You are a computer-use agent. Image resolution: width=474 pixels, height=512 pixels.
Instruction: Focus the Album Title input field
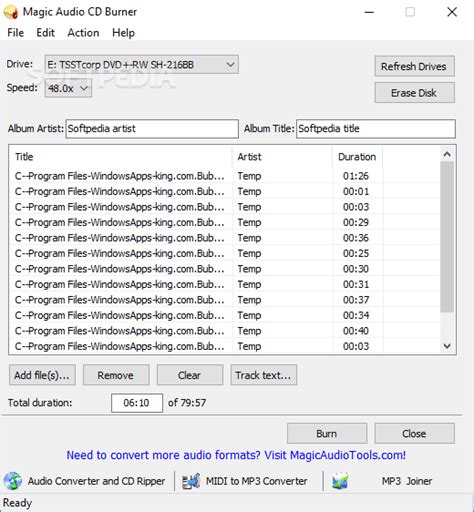pos(376,129)
